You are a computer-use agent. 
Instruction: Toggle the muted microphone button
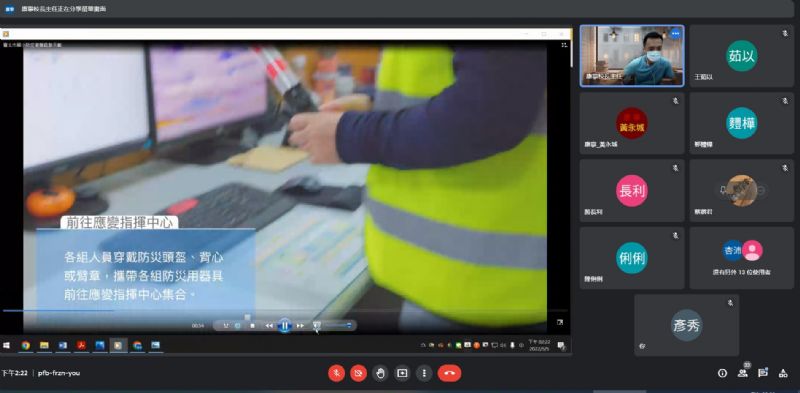pos(336,373)
